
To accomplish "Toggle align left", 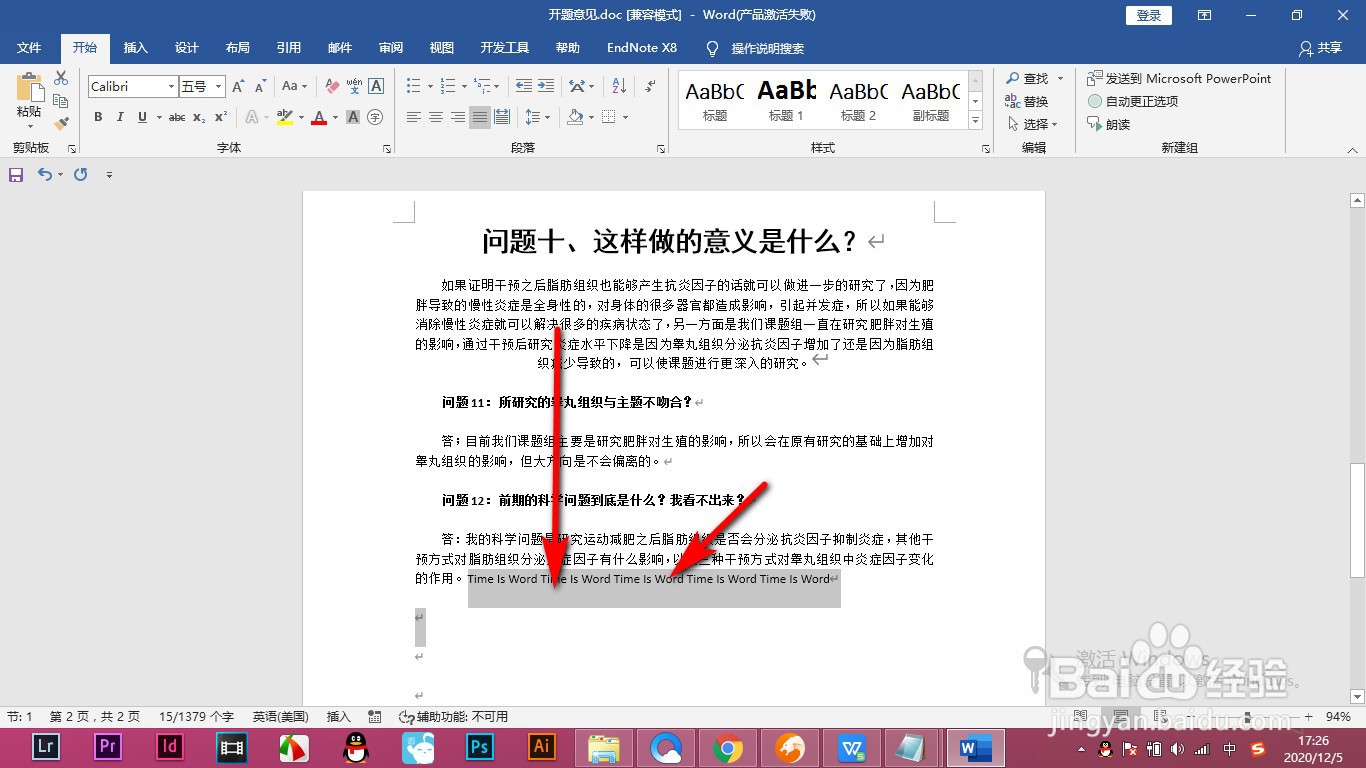I will (x=414, y=117).
